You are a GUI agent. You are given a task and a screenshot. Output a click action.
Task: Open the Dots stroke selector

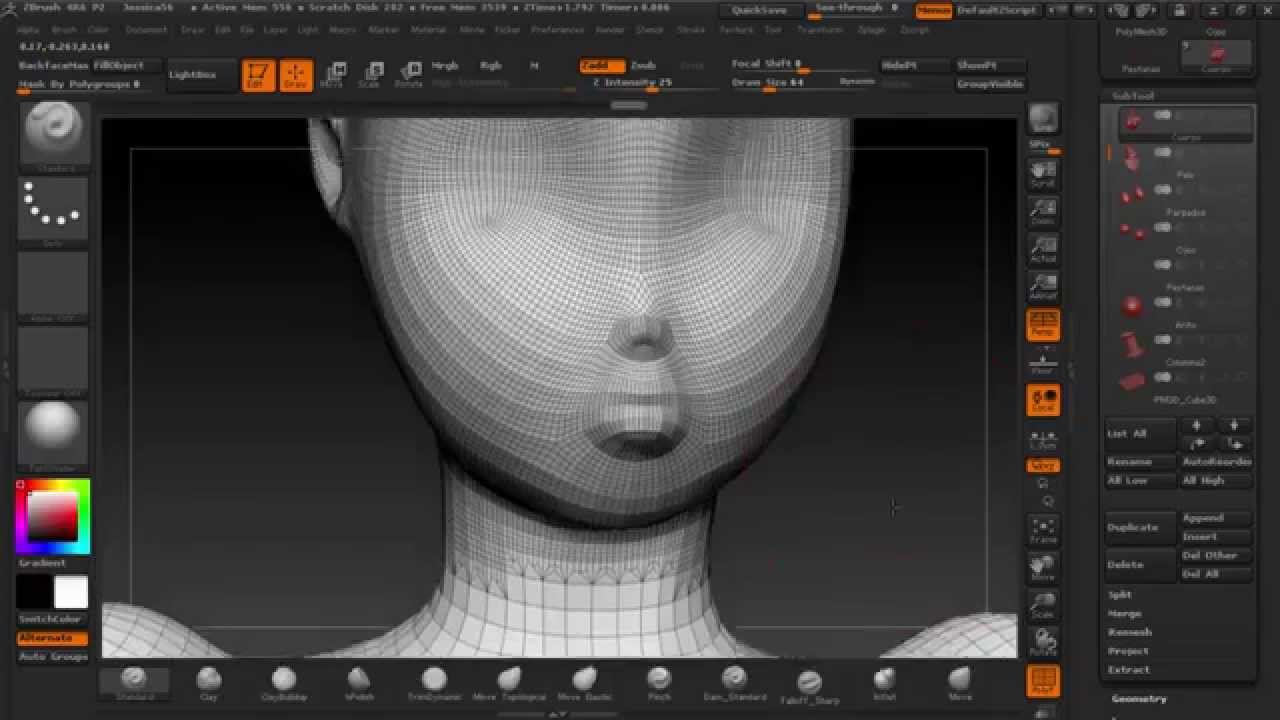[54, 211]
